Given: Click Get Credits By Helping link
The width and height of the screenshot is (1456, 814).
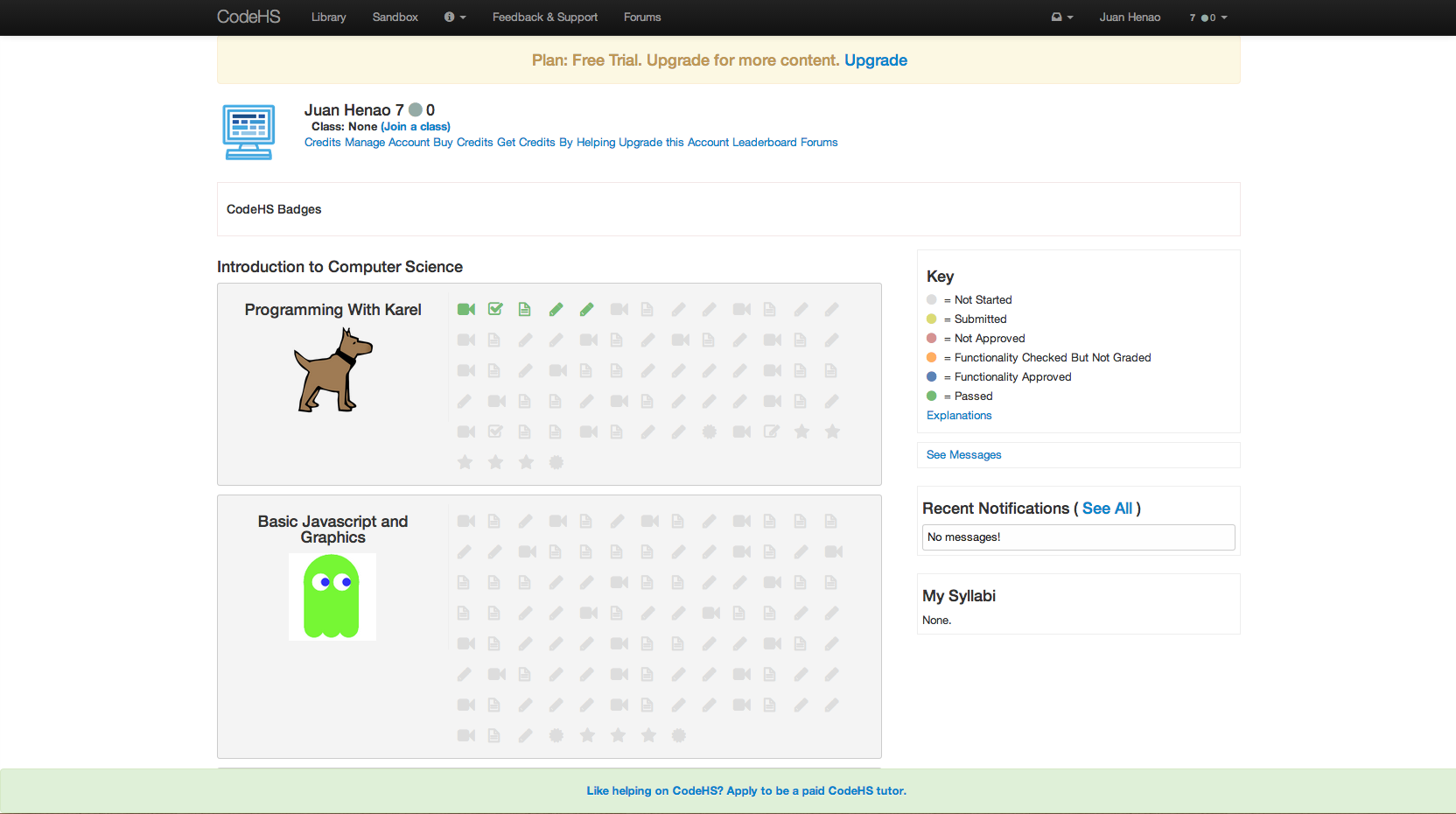Looking at the screenshot, I should click(x=556, y=142).
